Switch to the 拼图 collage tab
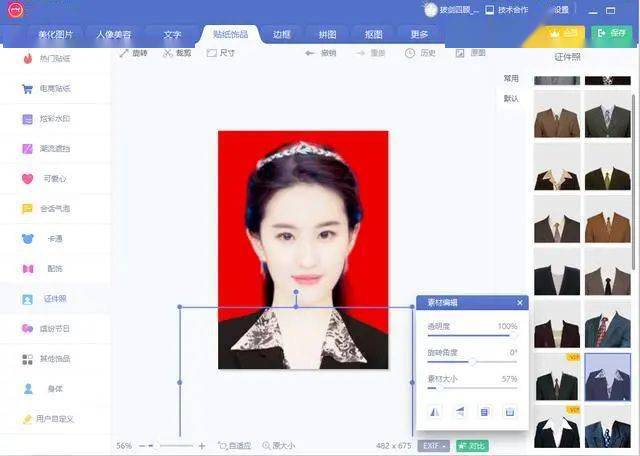 pos(327,35)
